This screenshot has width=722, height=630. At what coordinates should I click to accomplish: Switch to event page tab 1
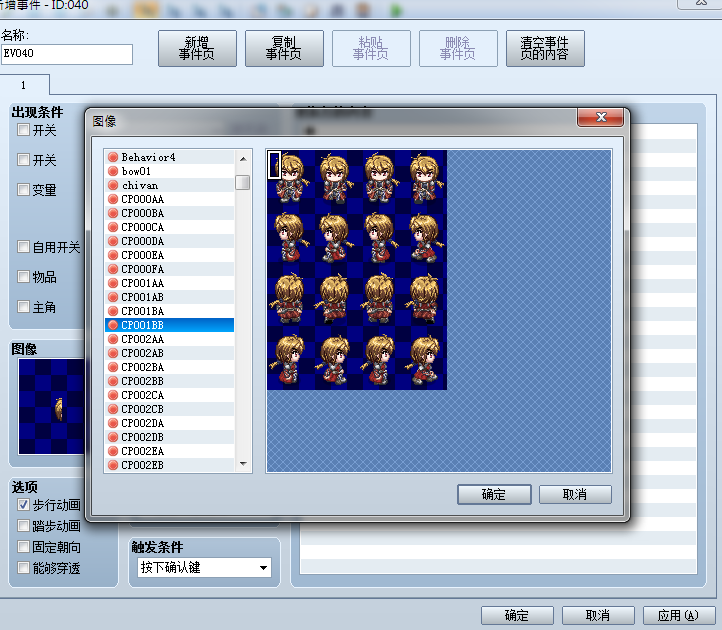coord(24,85)
